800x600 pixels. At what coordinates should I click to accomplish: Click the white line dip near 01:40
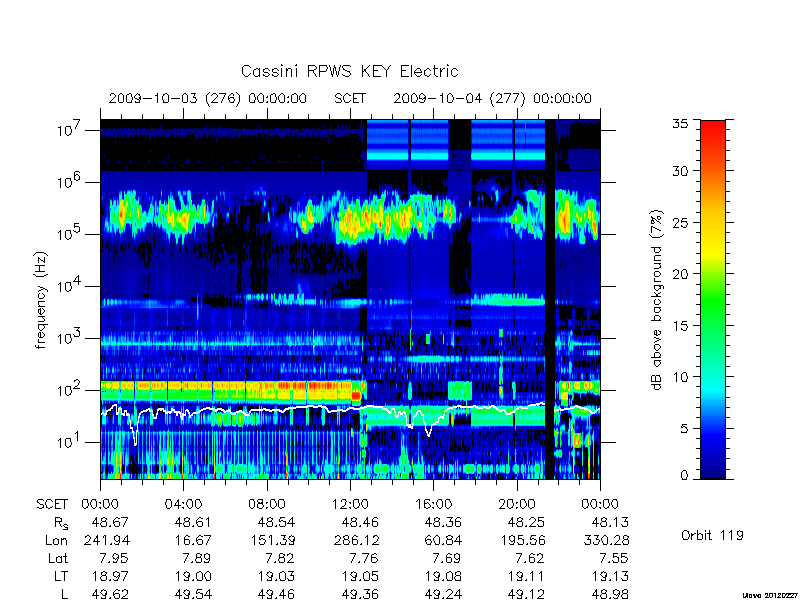(135, 431)
